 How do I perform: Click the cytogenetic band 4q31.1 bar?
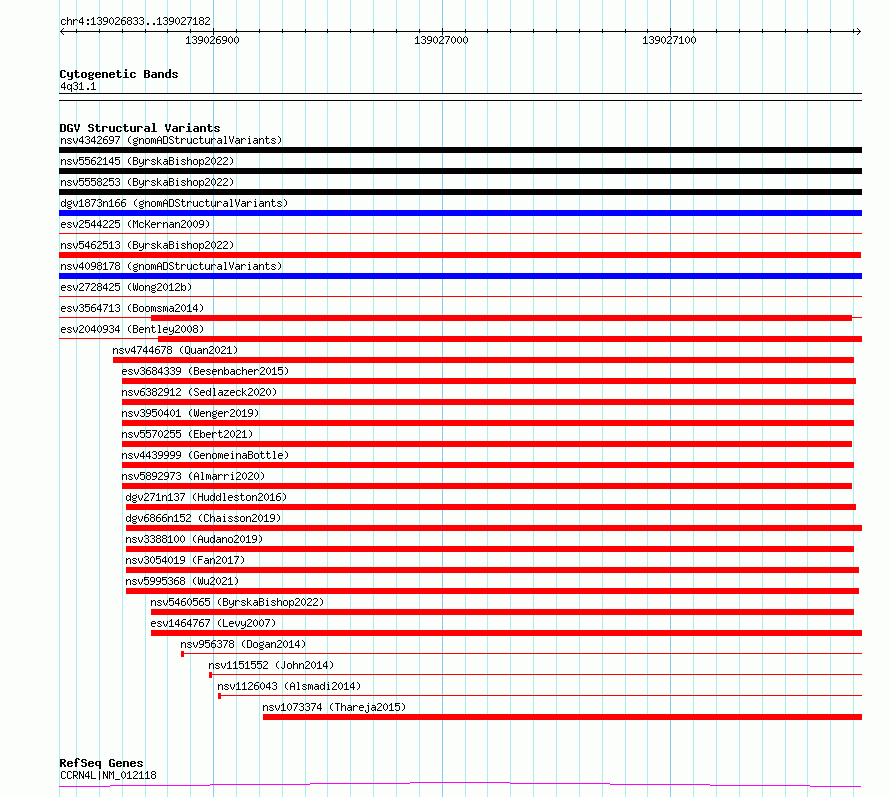[x=460, y=97]
